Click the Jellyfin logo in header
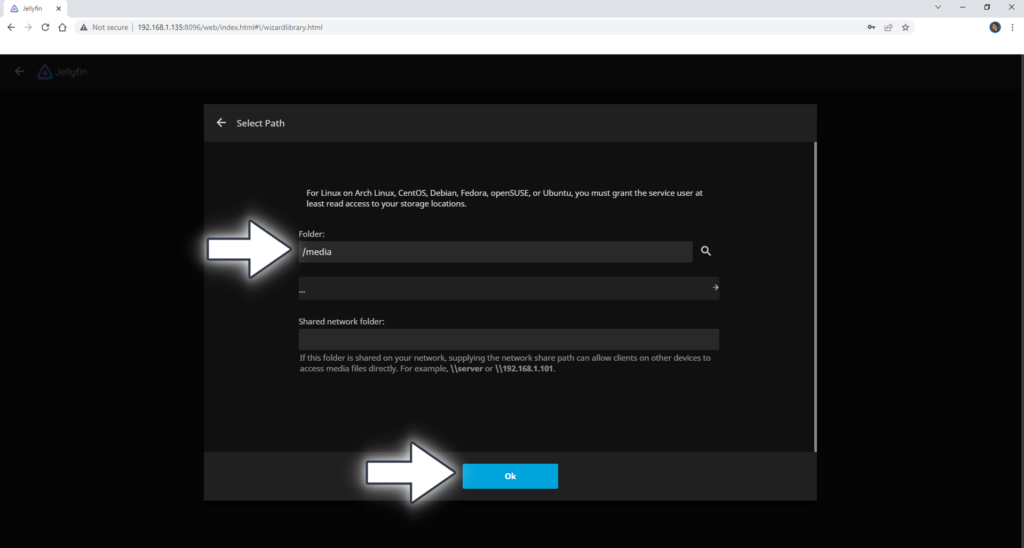The height and width of the screenshot is (548, 1024). pyautogui.click(x=62, y=72)
